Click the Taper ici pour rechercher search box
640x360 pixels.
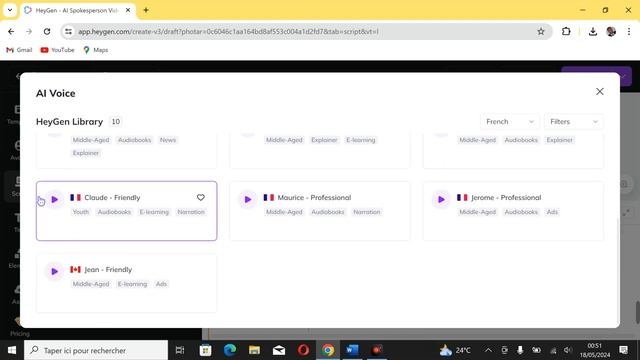[x=96, y=350]
